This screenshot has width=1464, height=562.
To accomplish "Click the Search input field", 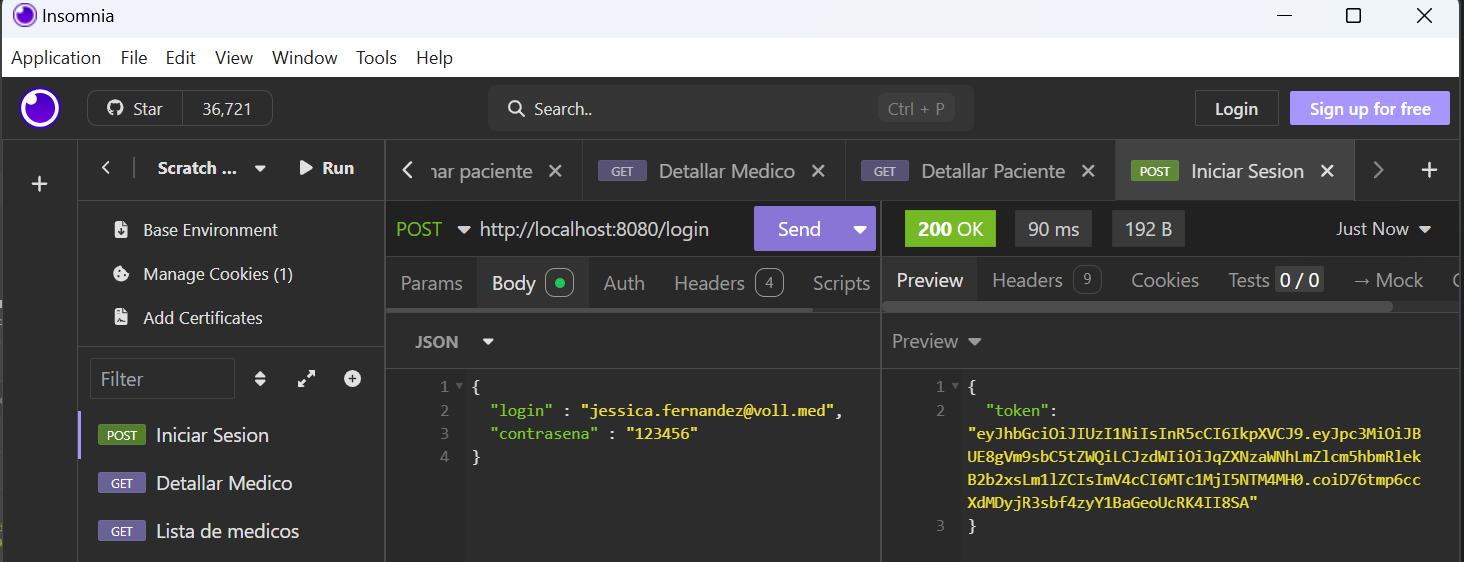I will (730, 108).
